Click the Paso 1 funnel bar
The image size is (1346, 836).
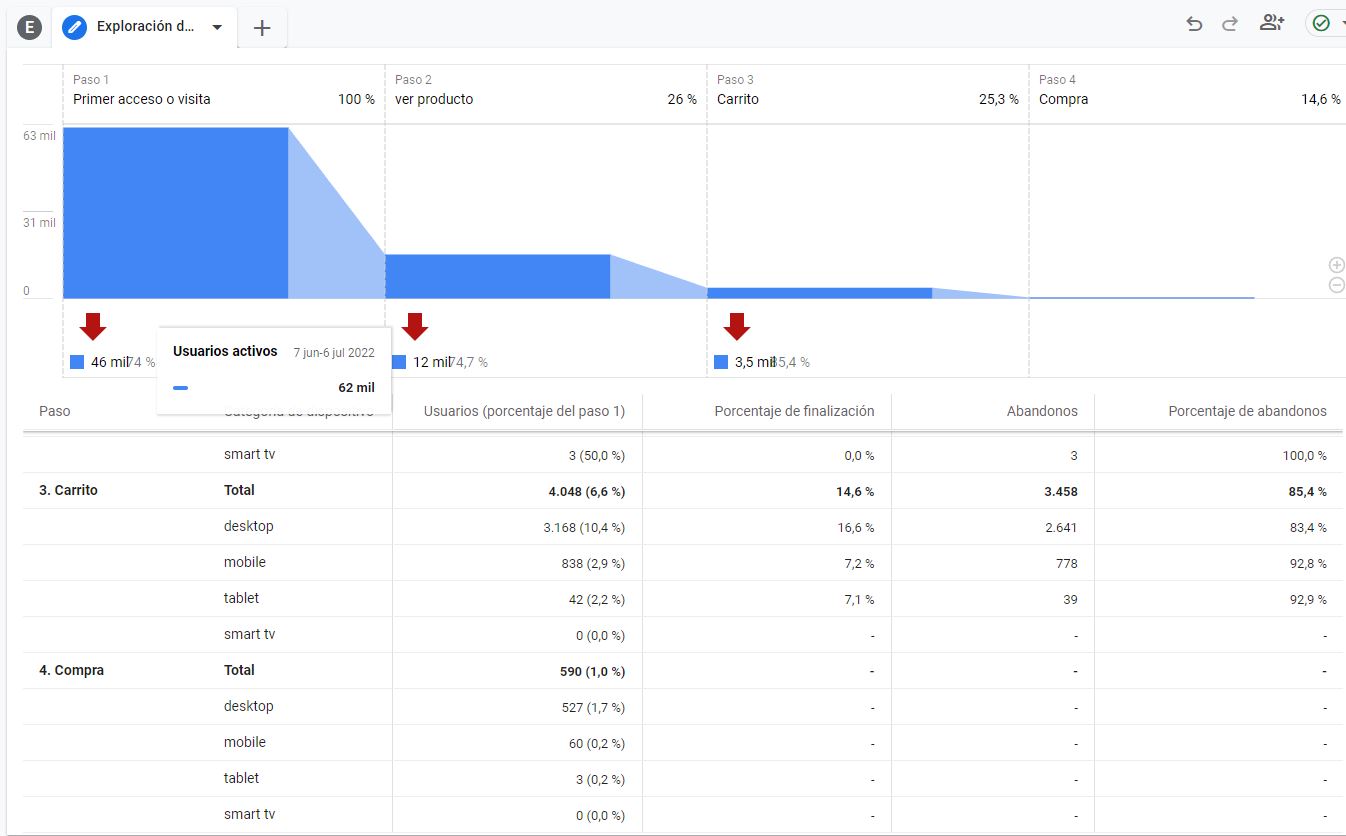176,212
